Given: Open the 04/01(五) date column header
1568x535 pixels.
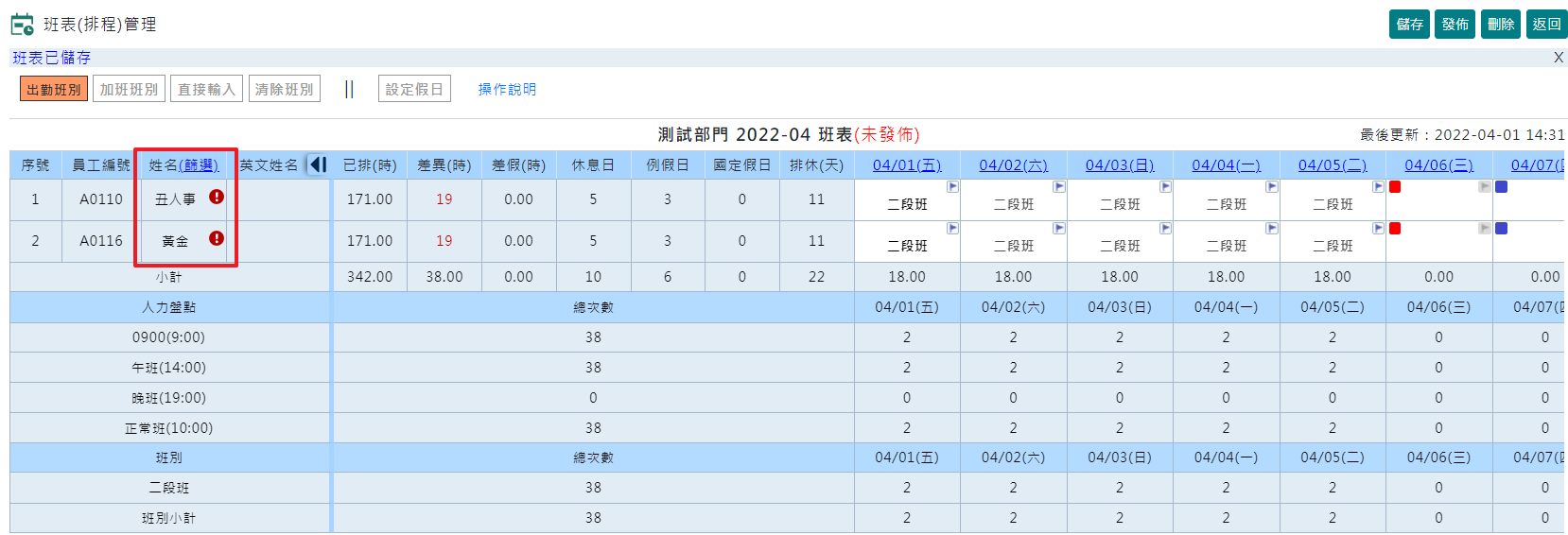Looking at the screenshot, I should point(906,165).
